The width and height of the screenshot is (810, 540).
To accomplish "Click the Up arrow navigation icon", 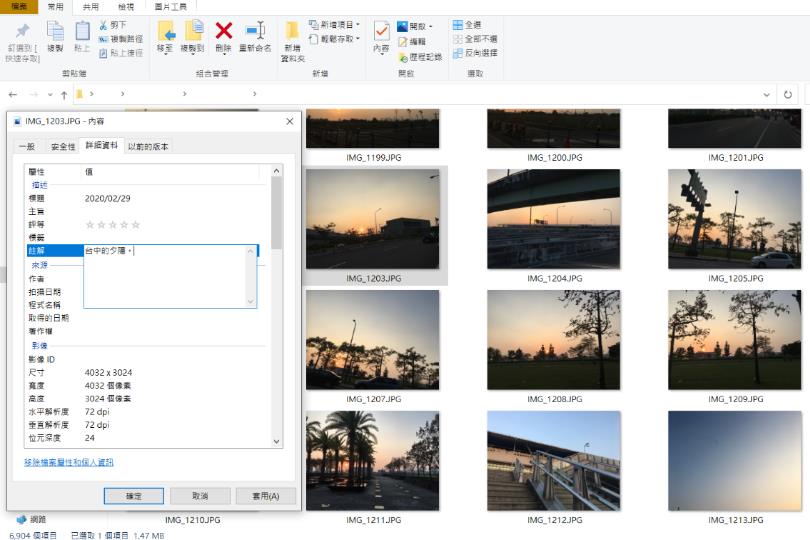I will click(64, 95).
